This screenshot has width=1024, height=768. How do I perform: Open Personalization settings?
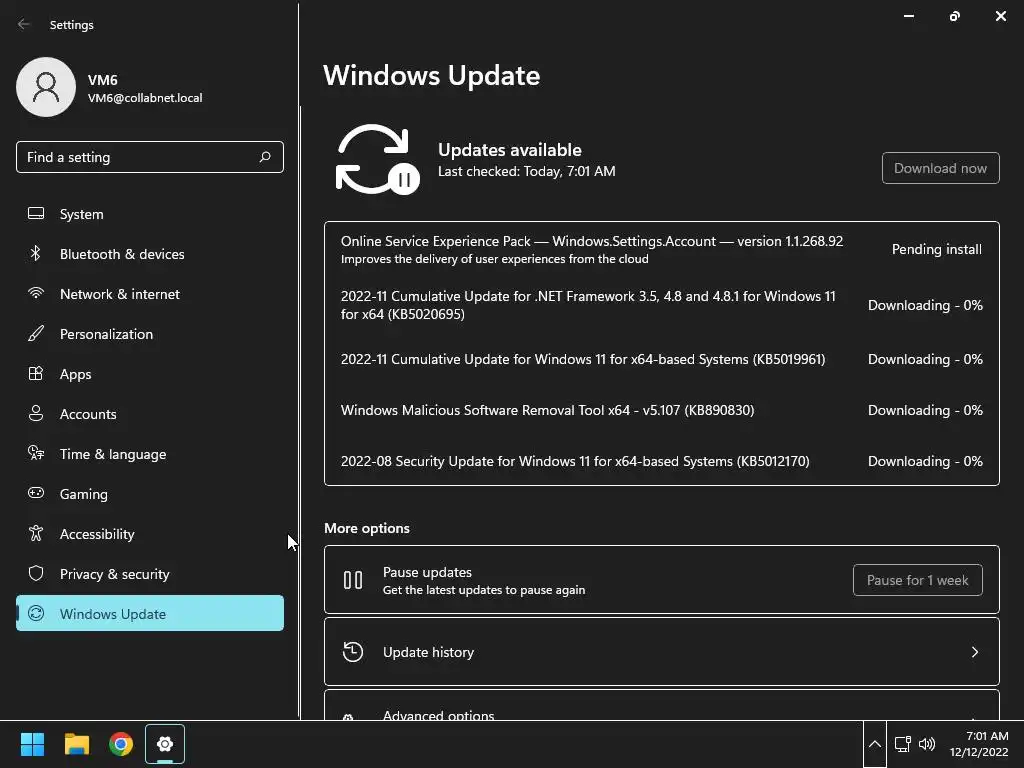click(150, 334)
